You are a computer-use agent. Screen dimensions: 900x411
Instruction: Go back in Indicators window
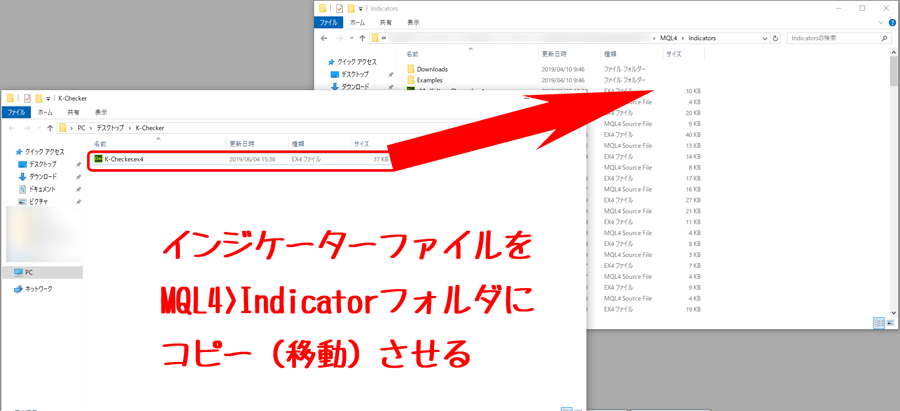(324, 38)
